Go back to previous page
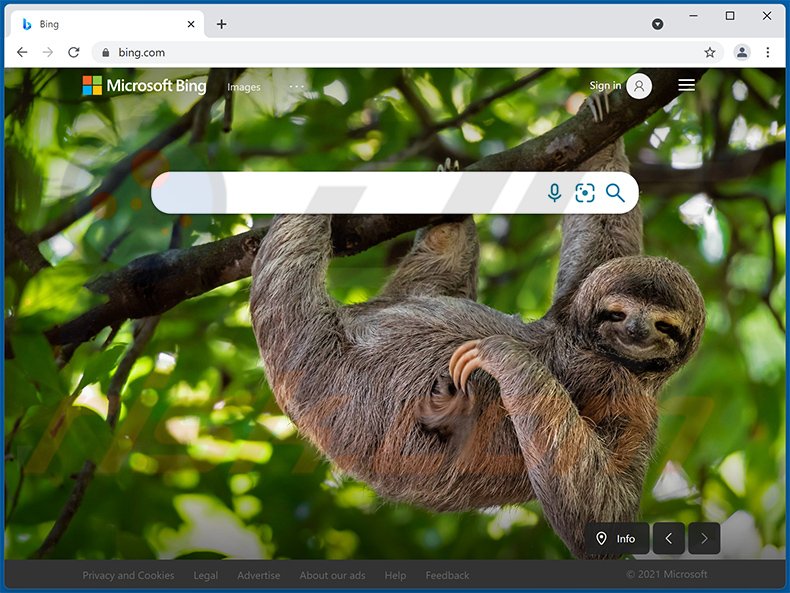790x593 pixels. (22, 52)
